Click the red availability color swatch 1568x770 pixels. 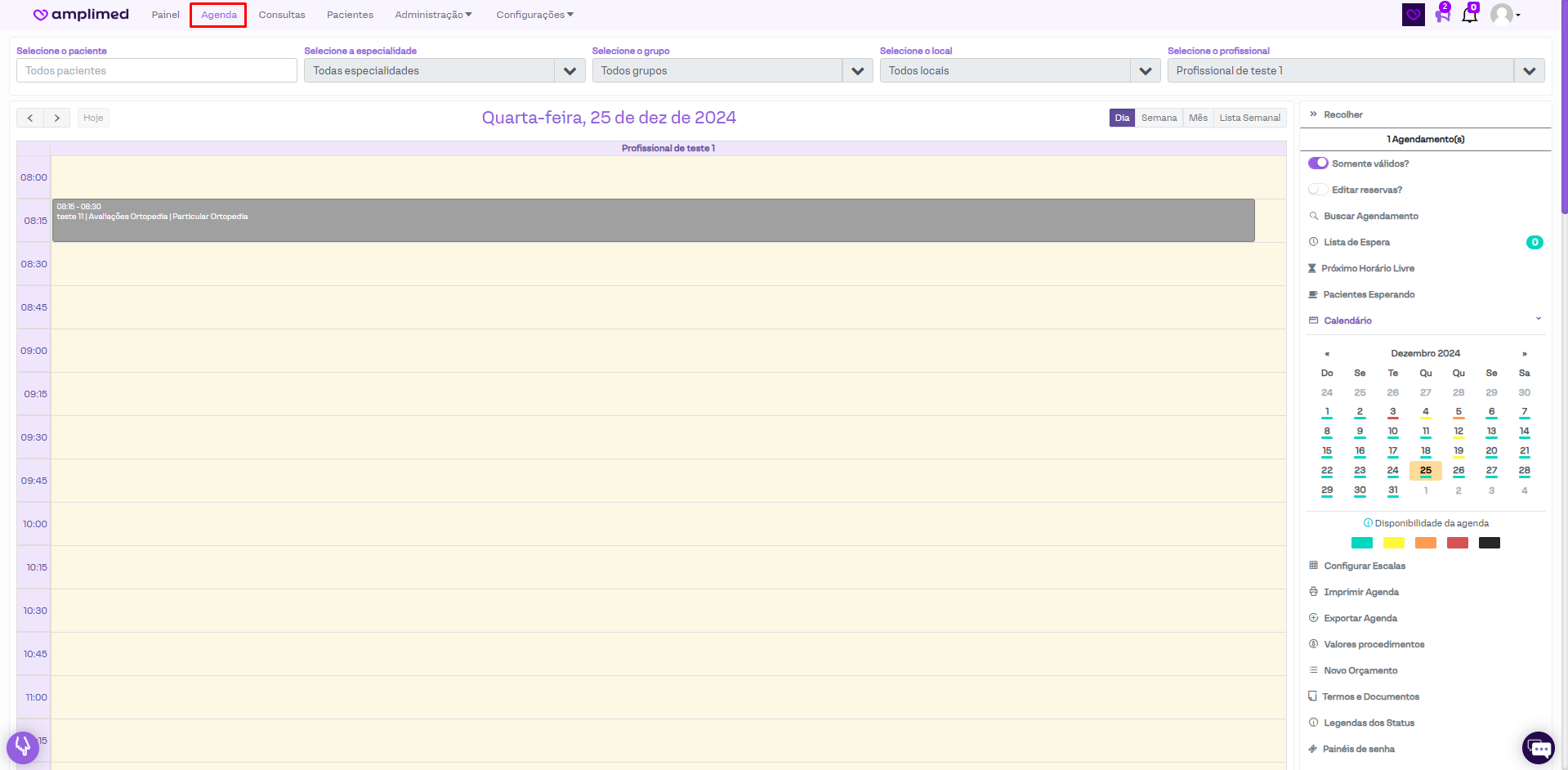click(1457, 543)
